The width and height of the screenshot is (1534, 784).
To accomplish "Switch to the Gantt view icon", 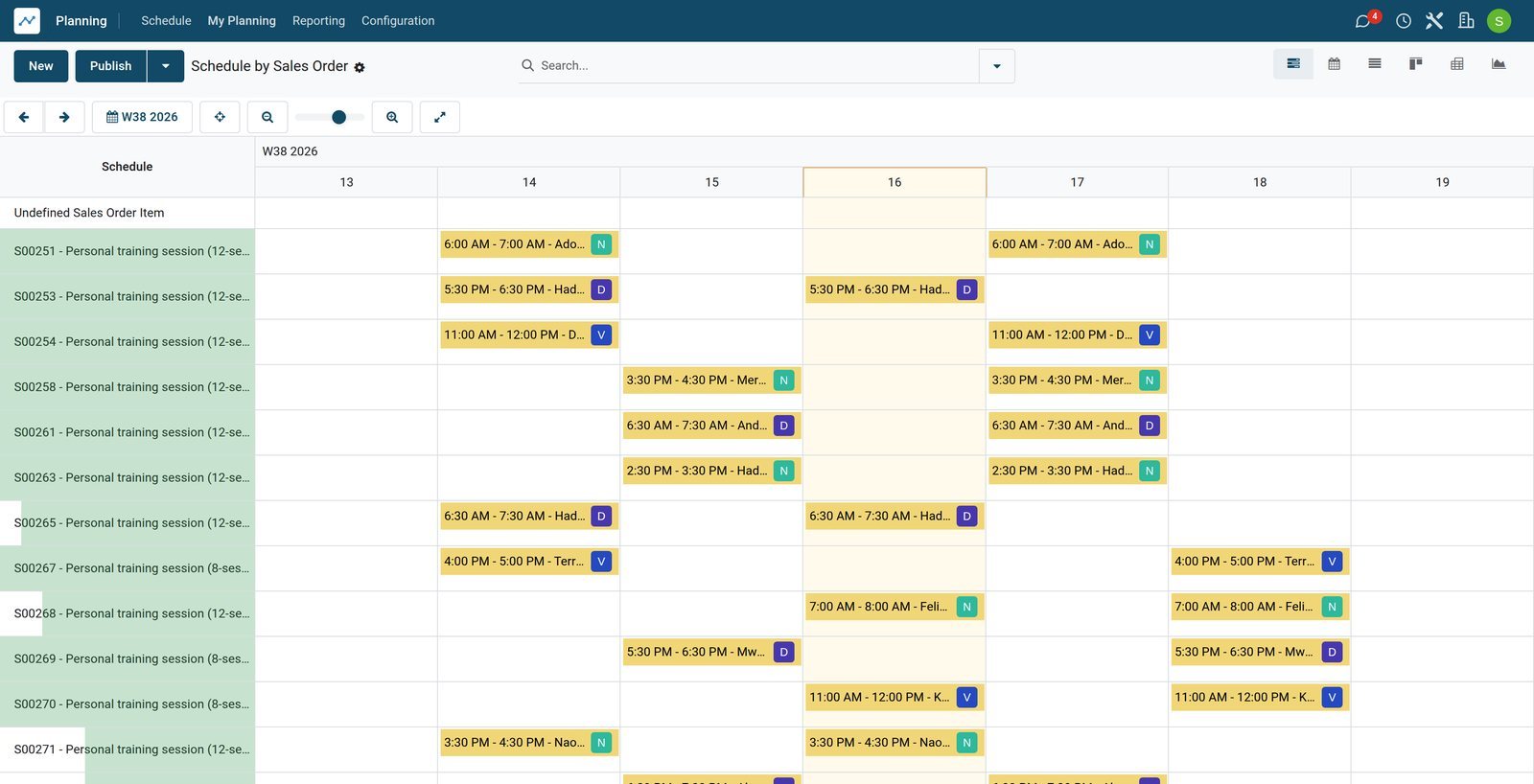I will point(1293,64).
